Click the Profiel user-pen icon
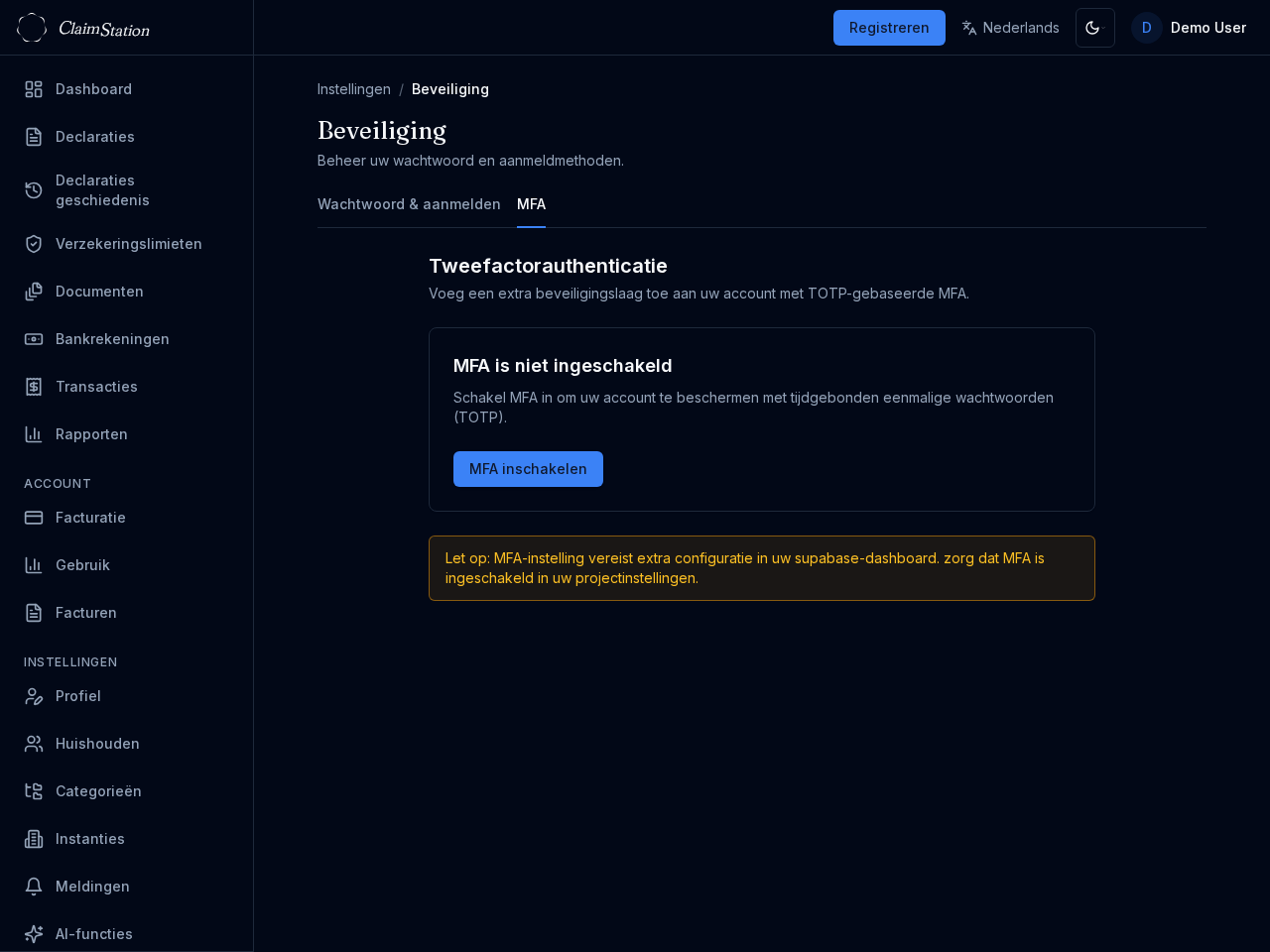The height and width of the screenshot is (952, 1270). click(x=34, y=696)
